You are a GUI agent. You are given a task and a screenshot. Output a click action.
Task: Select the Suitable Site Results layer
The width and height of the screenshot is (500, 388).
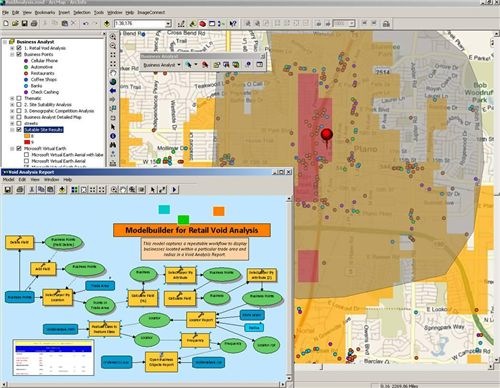coord(43,130)
